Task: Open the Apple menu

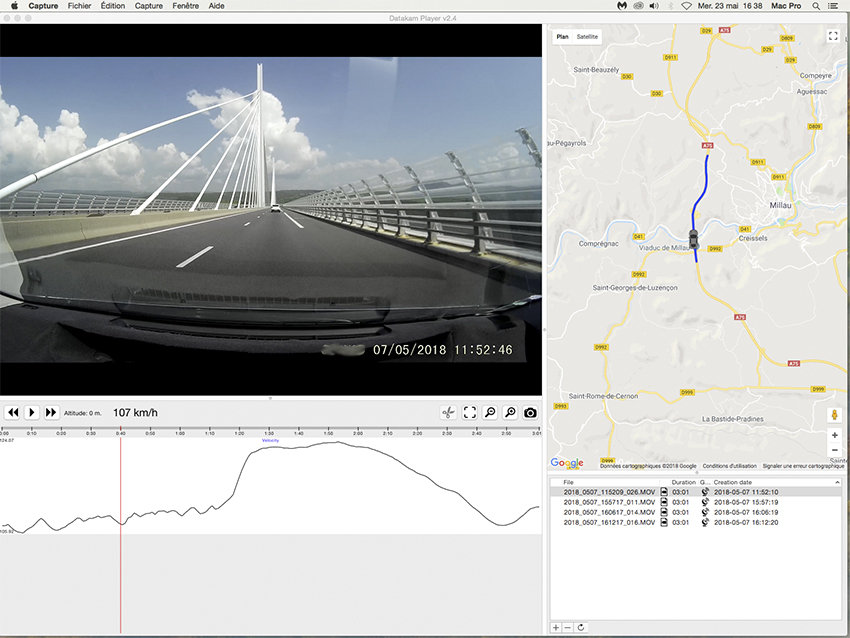Action: tap(15, 5)
